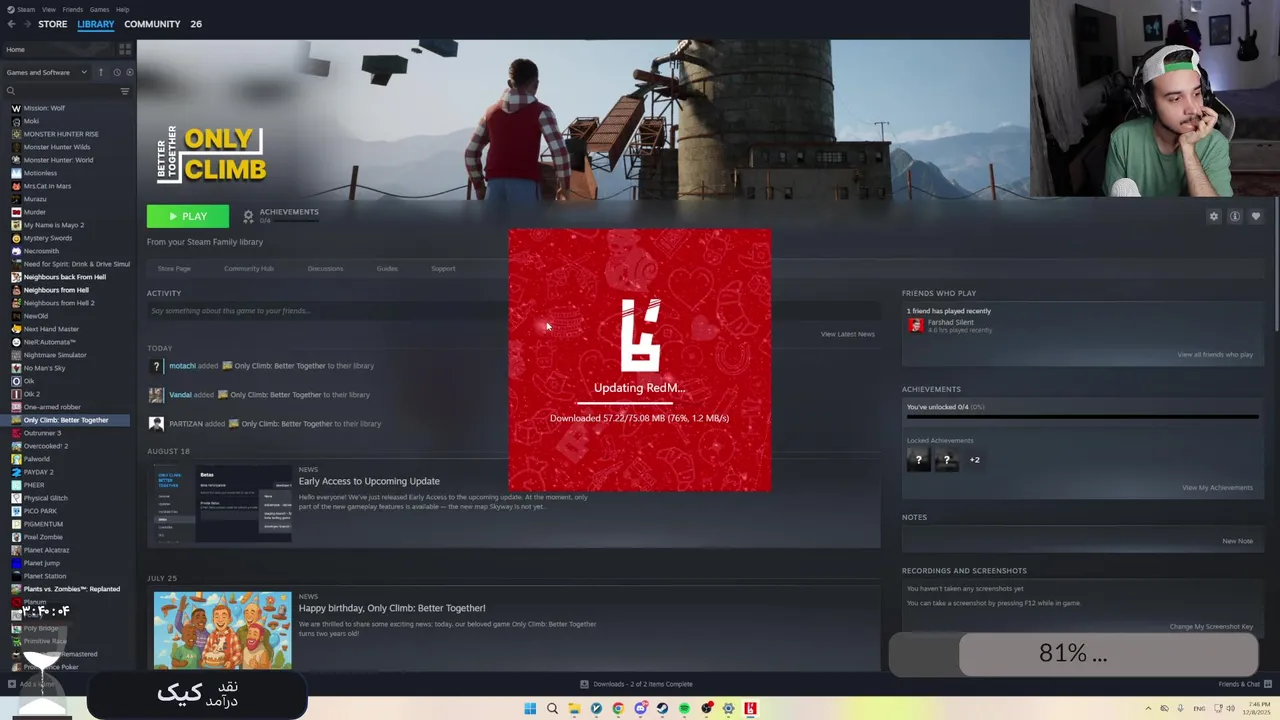Open the Help menu
The width and height of the screenshot is (1280, 720).
point(122,9)
